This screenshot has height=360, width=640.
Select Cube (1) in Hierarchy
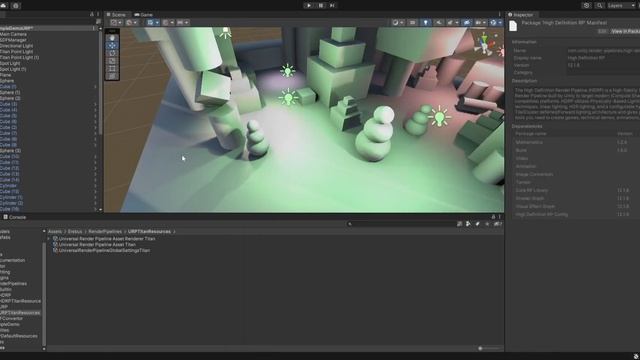click(8, 87)
